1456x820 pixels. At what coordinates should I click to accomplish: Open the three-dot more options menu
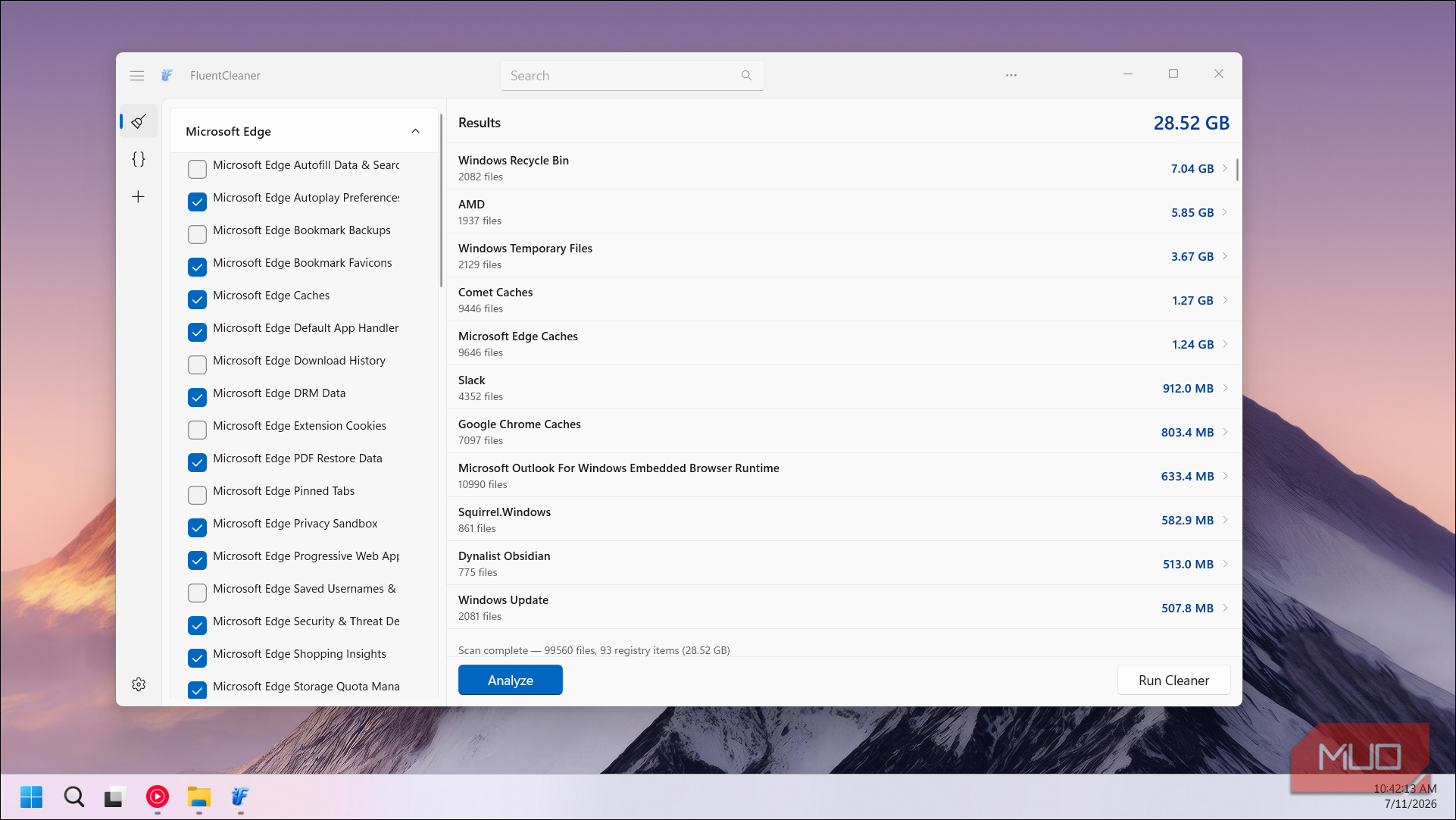point(1011,76)
